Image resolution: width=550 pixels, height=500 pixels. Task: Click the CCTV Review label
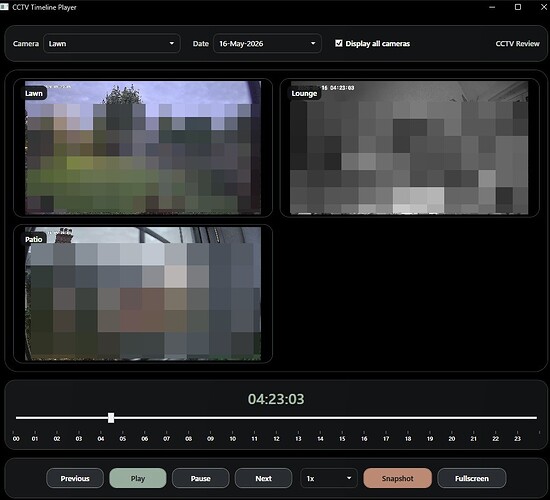click(x=517, y=44)
